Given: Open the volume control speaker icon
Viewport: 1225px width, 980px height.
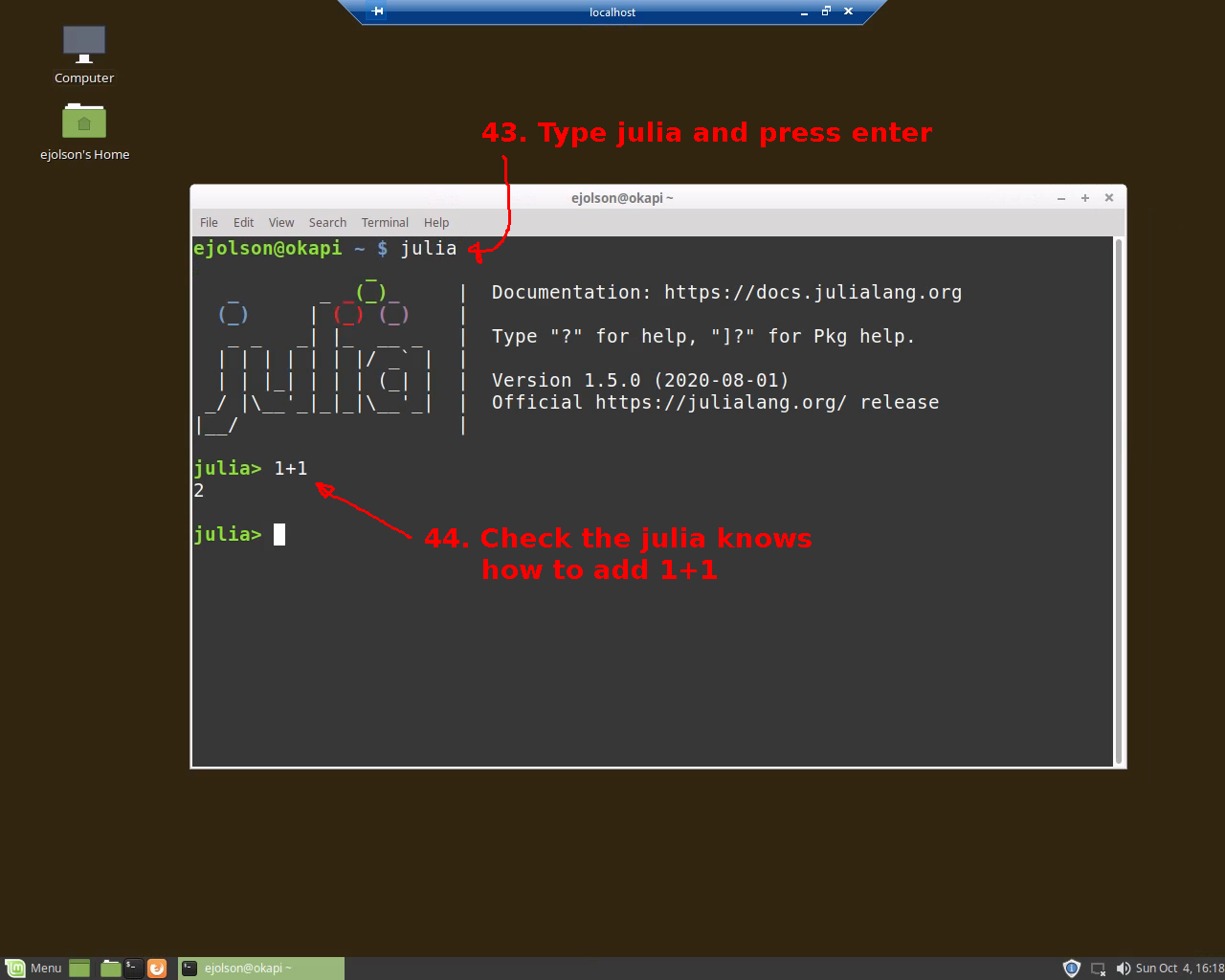Looking at the screenshot, I should tap(1124, 968).
